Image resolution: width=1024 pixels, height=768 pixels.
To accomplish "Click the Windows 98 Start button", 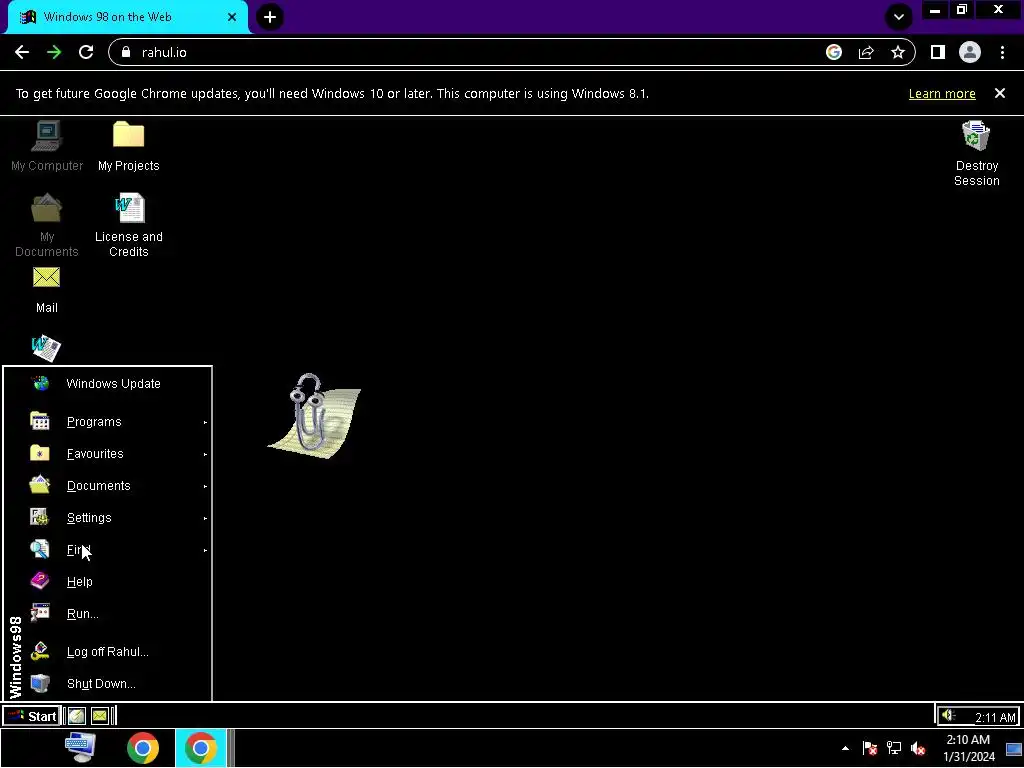I will pyautogui.click(x=32, y=716).
